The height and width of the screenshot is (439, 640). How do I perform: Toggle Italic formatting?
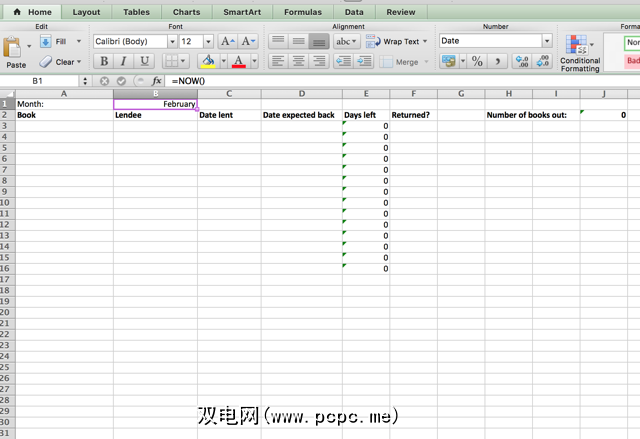point(124,62)
